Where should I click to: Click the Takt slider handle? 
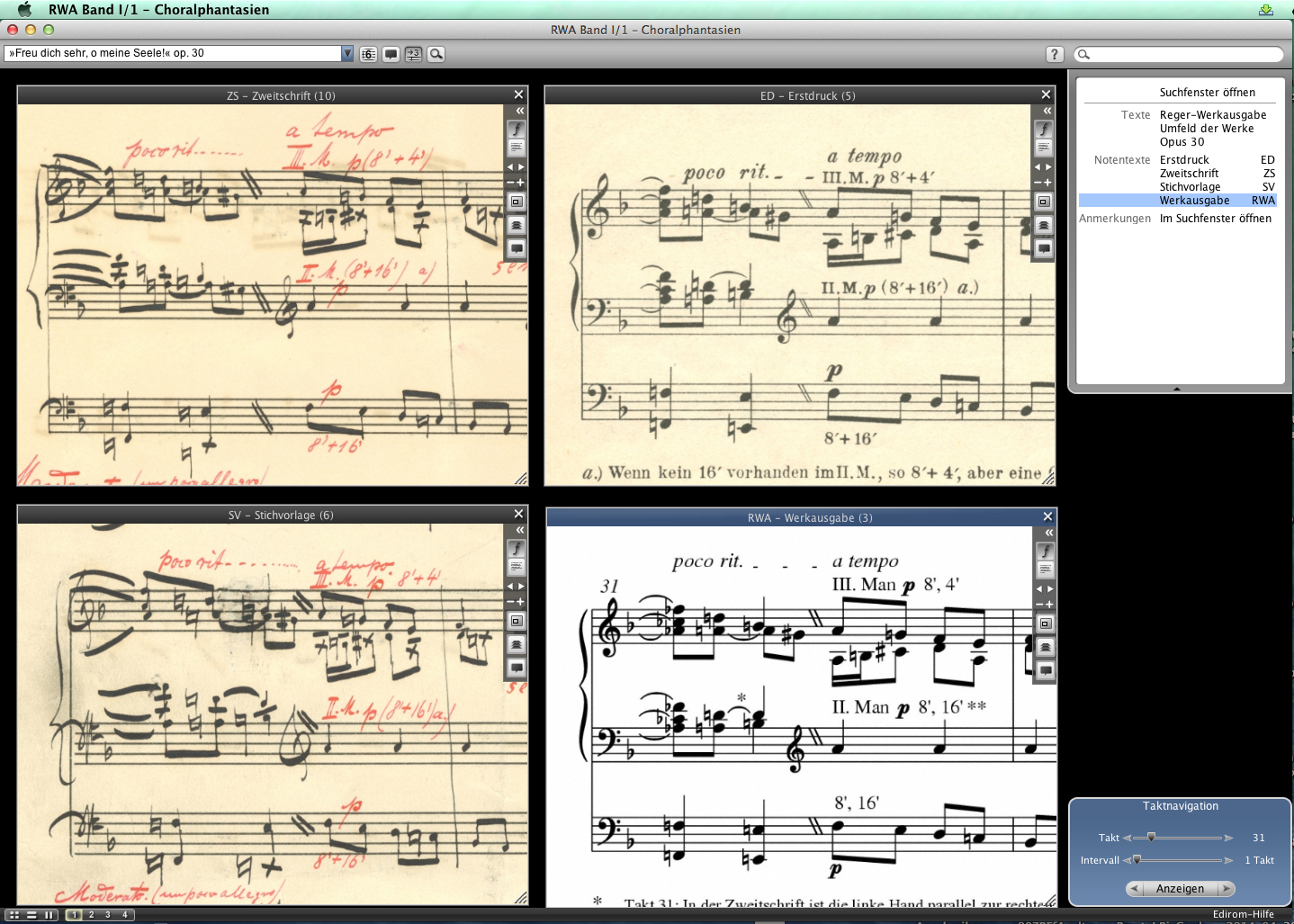[1151, 838]
